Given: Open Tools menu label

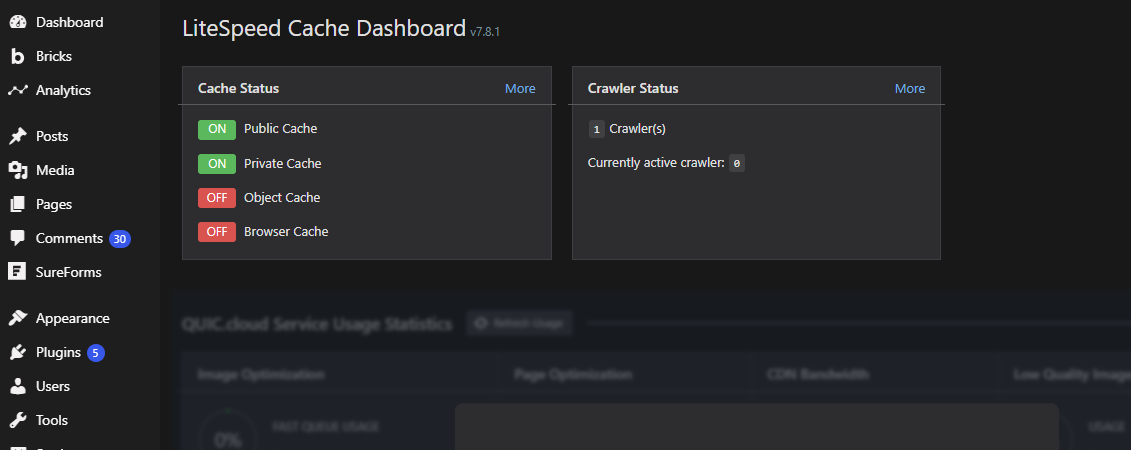Looking at the screenshot, I should (x=52, y=420).
